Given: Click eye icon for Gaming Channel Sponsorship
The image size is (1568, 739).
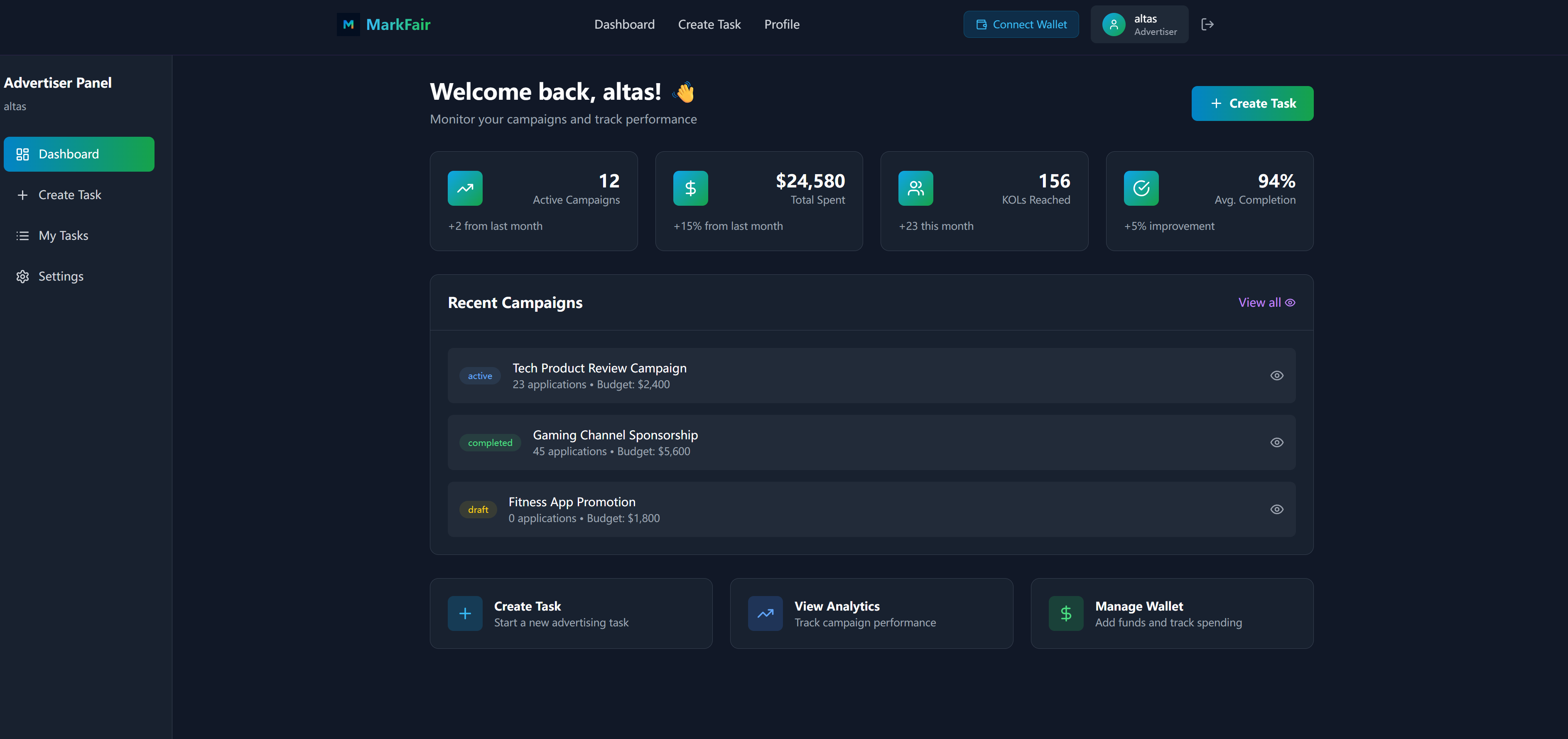Looking at the screenshot, I should pyautogui.click(x=1276, y=443).
